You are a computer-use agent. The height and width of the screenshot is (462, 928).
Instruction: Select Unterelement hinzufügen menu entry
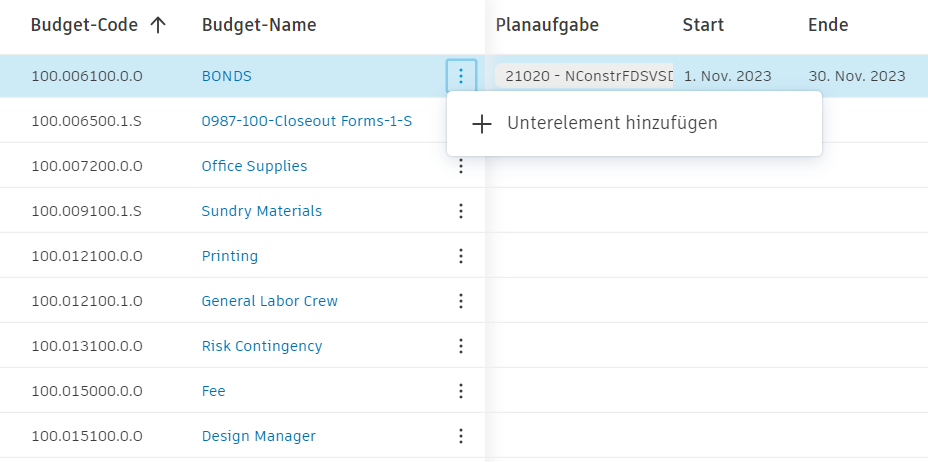pyautogui.click(x=612, y=124)
